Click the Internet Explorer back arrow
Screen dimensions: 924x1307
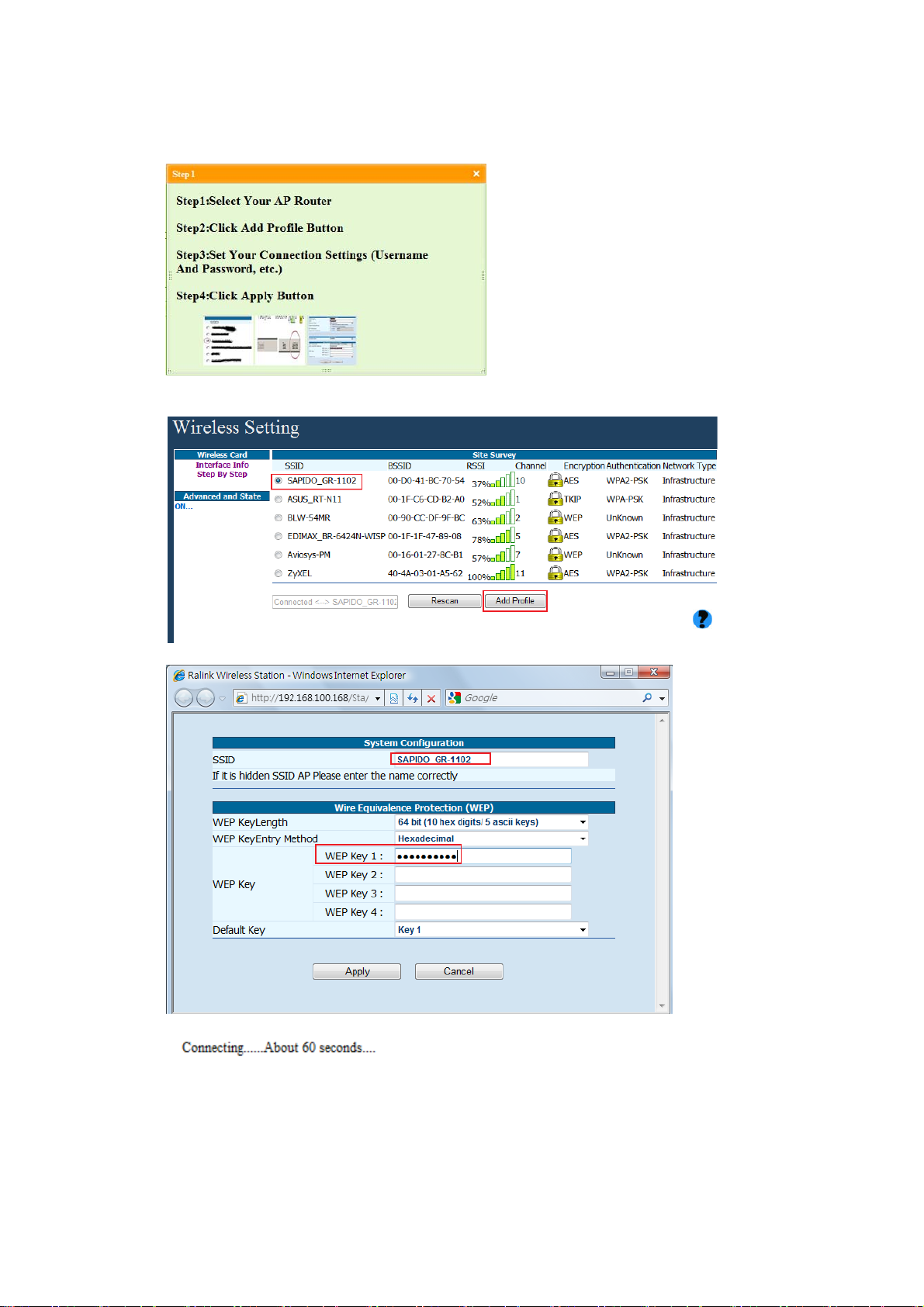184,698
